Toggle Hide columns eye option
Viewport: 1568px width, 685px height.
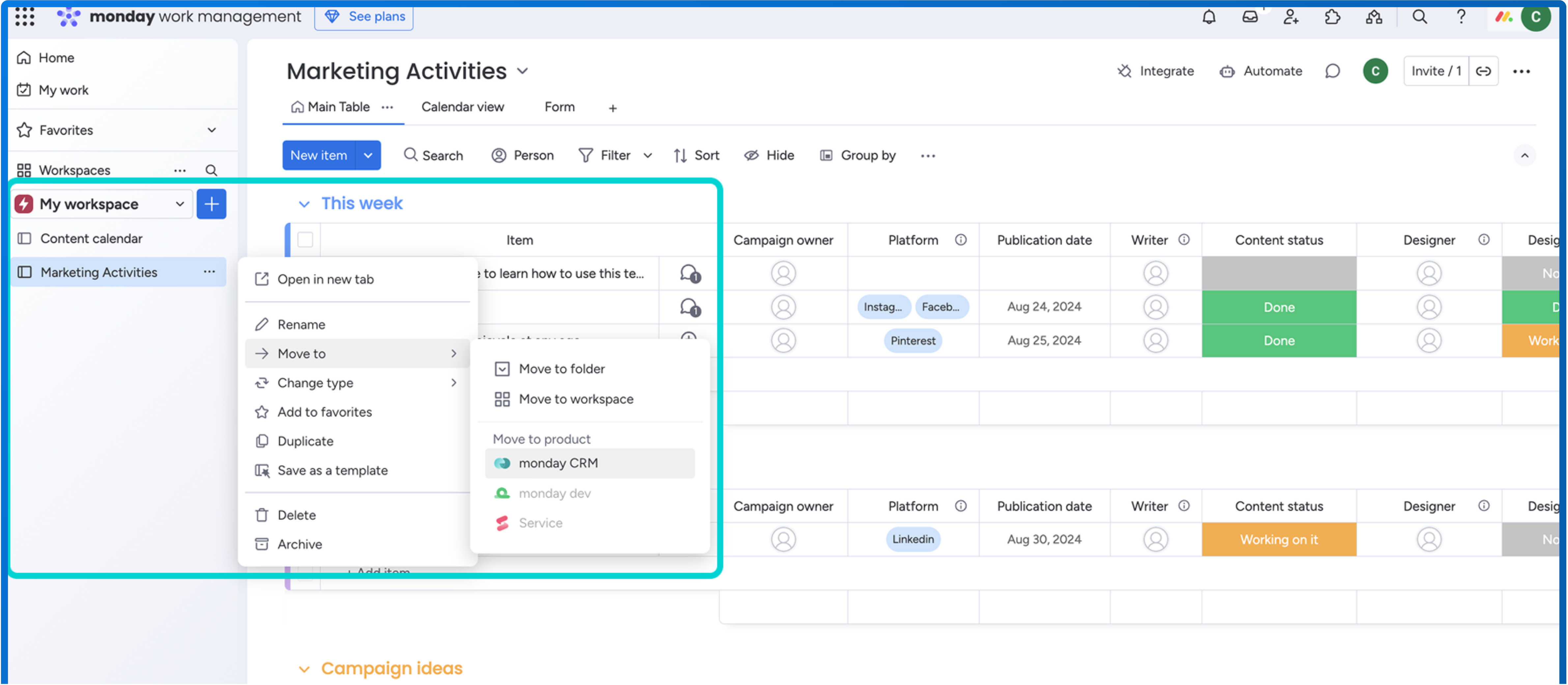coord(769,155)
